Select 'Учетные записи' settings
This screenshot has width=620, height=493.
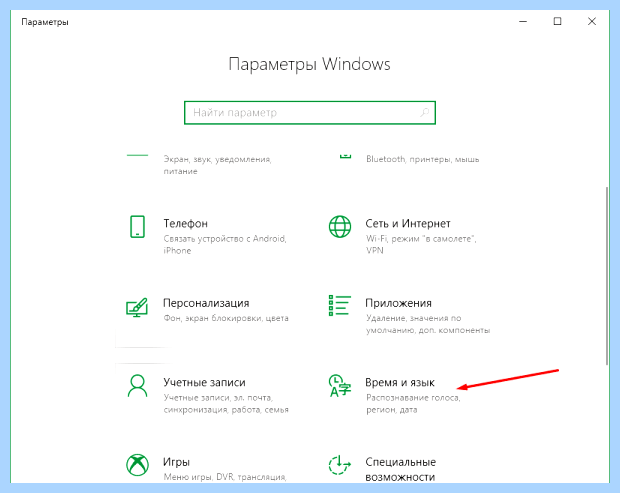point(204,382)
